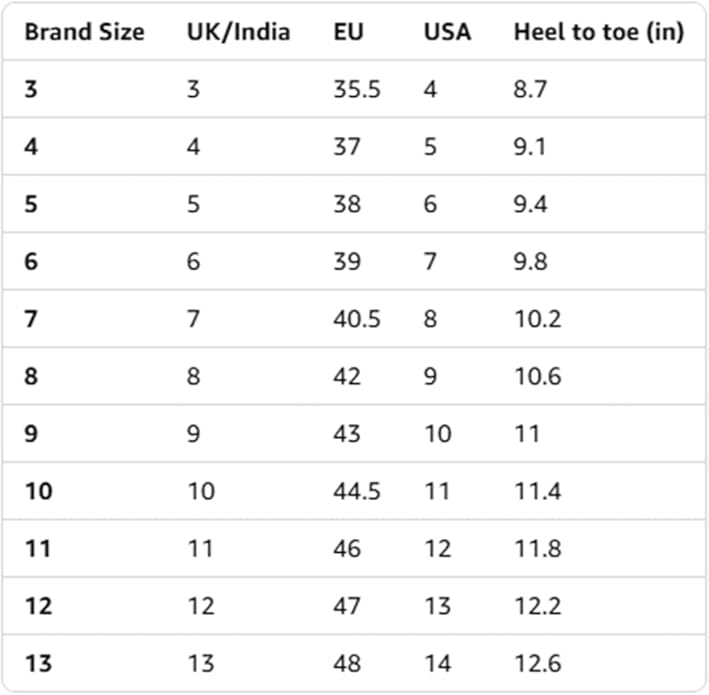Viewport: 709px width, 695px height.
Task: Select the EU size 44.5 cell
Action: pyautogui.click(x=356, y=492)
